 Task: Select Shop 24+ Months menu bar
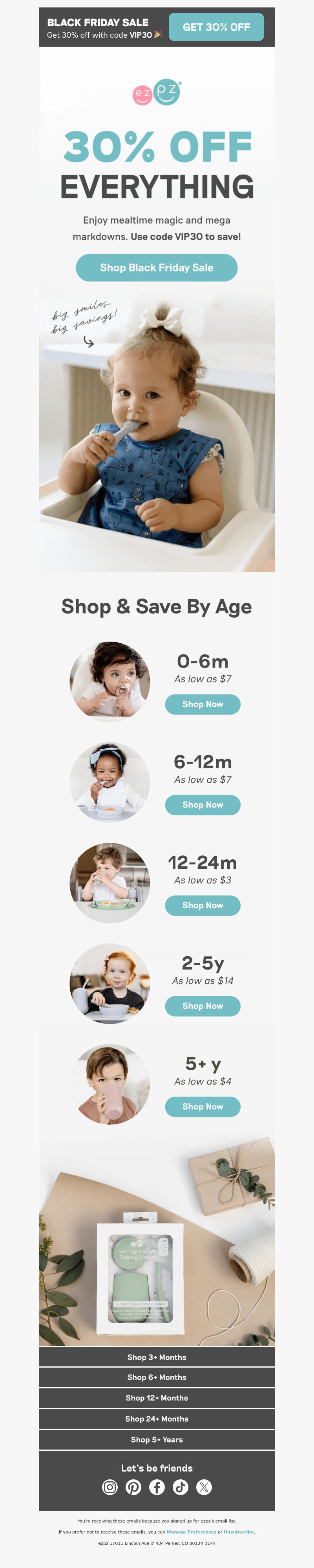coord(157,1419)
